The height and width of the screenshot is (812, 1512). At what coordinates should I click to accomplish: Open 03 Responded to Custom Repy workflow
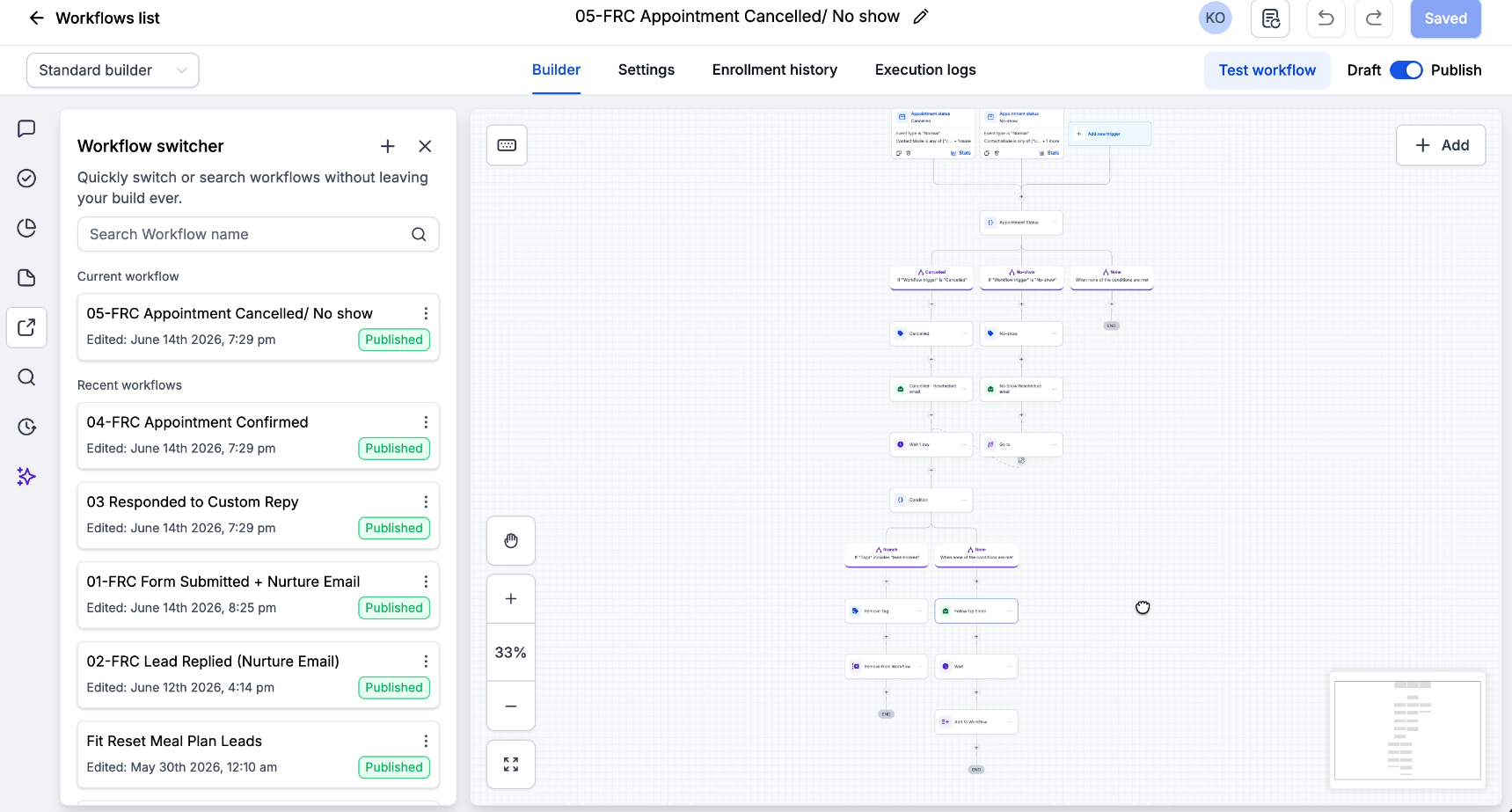(258, 515)
